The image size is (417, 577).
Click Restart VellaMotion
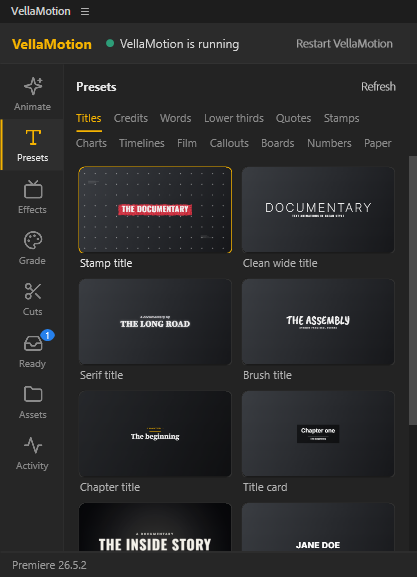(x=344, y=44)
